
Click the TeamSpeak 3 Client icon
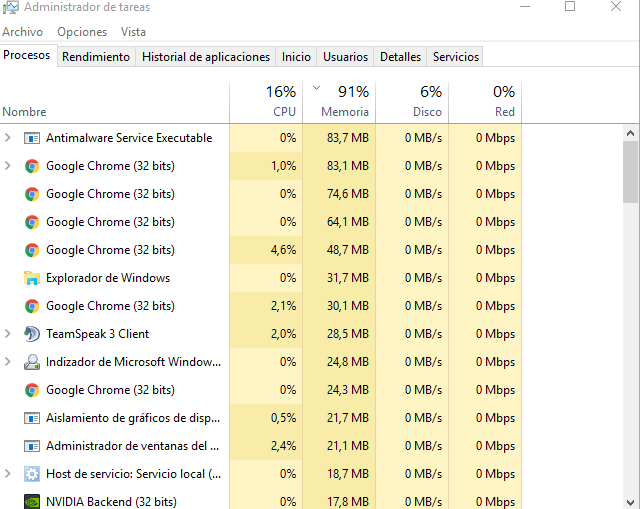32,334
